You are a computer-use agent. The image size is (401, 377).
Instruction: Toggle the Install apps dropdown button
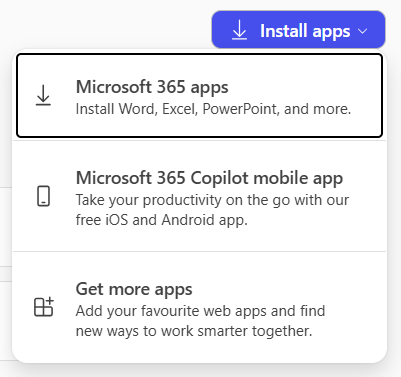298,30
